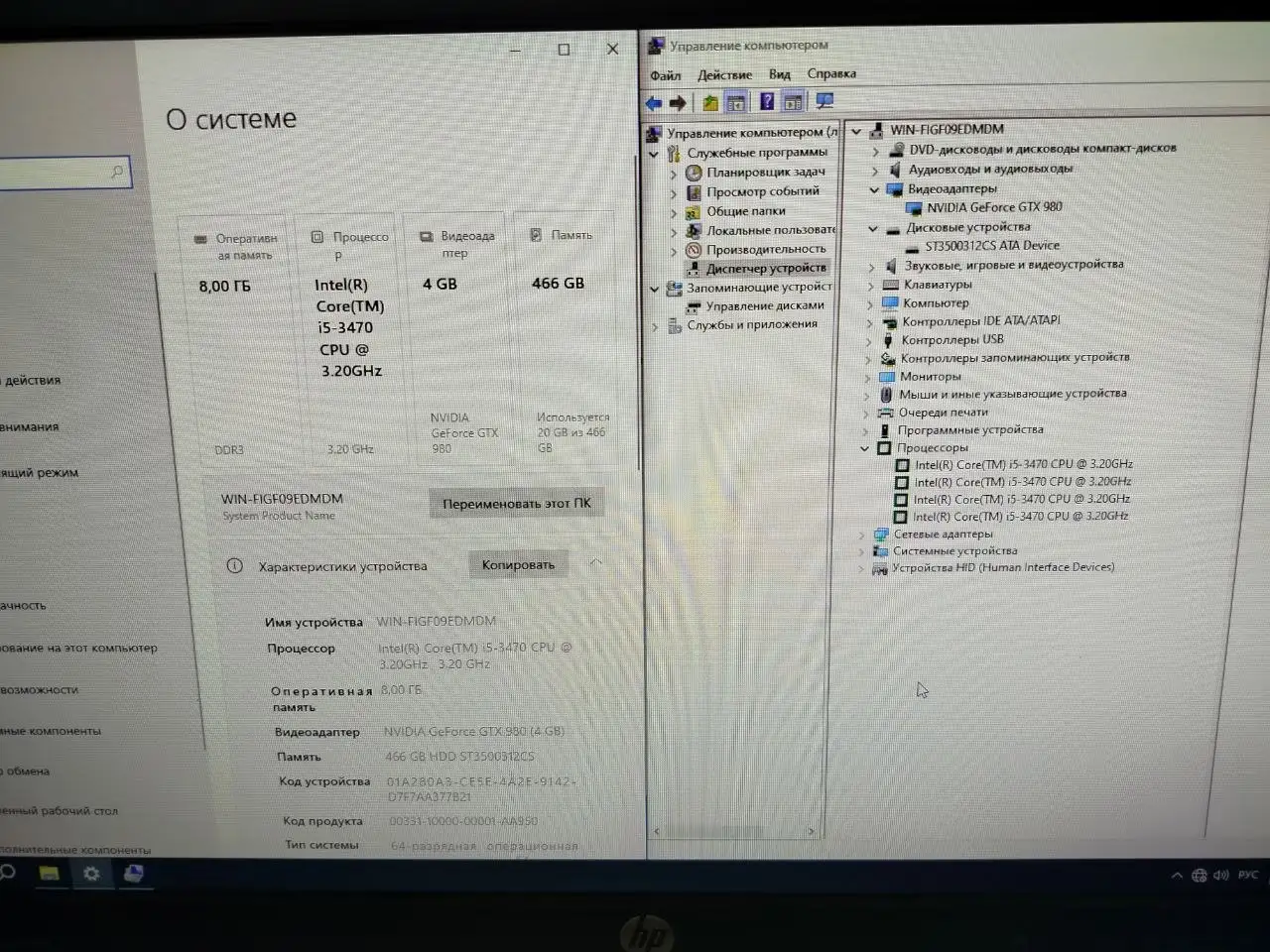Select Аудиовходы и аудиовыходы device category
The image size is (1270, 952).
click(990, 169)
